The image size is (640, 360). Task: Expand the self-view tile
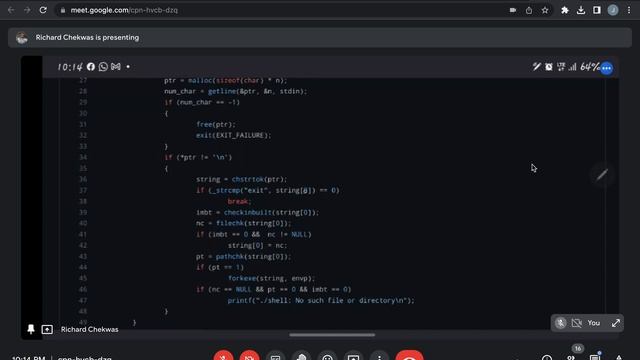click(616, 323)
